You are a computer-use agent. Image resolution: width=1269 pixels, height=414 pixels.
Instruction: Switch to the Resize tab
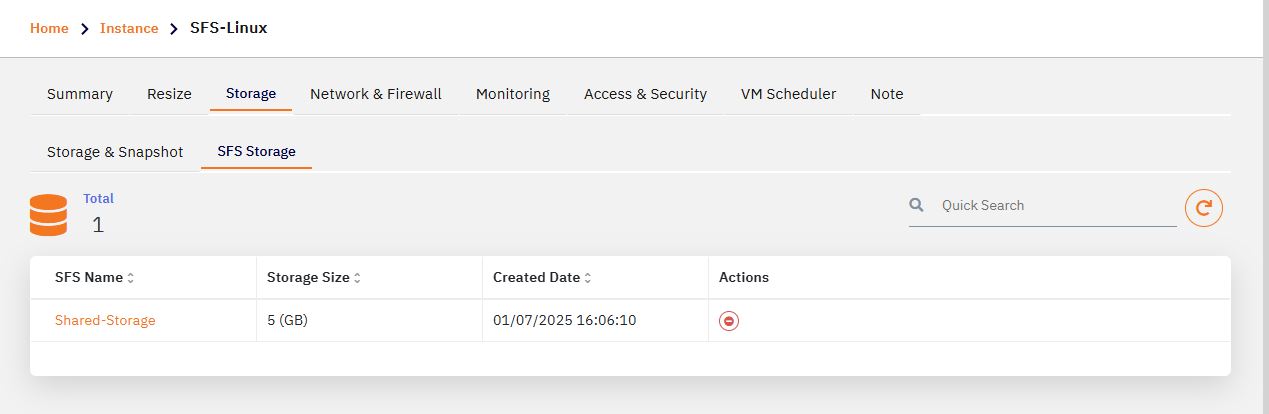(169, 94)
